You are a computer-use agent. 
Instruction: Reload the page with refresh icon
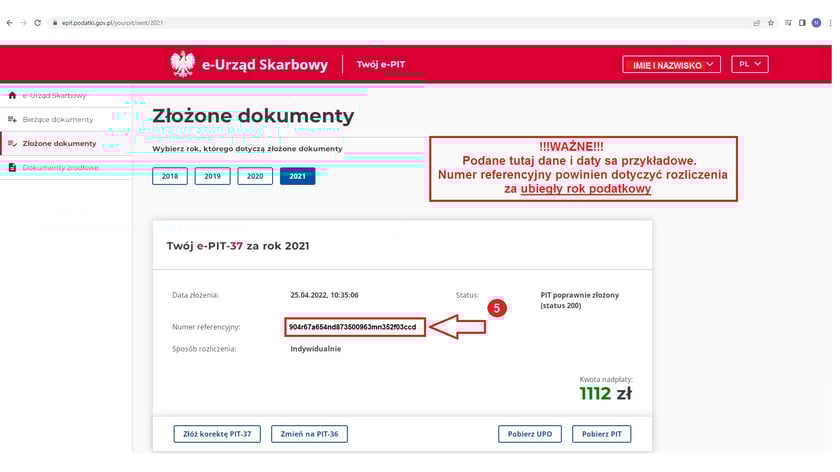click(38, 23)
